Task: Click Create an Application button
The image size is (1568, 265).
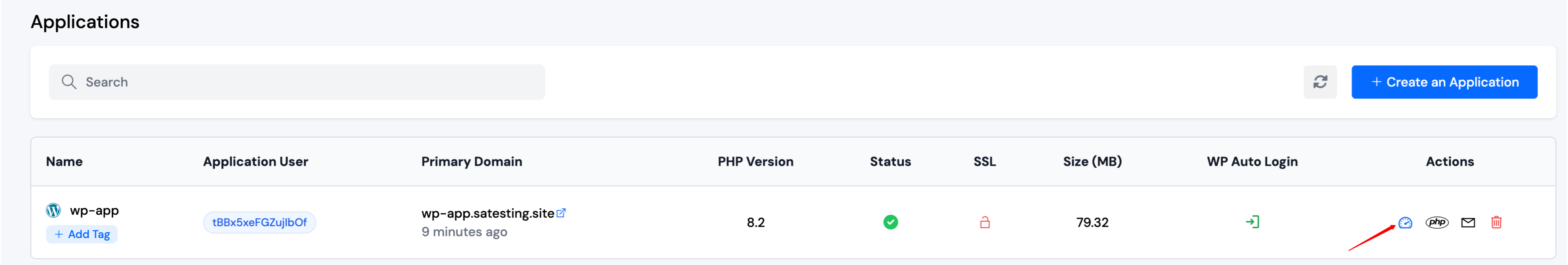Action: click(1444, 82)
